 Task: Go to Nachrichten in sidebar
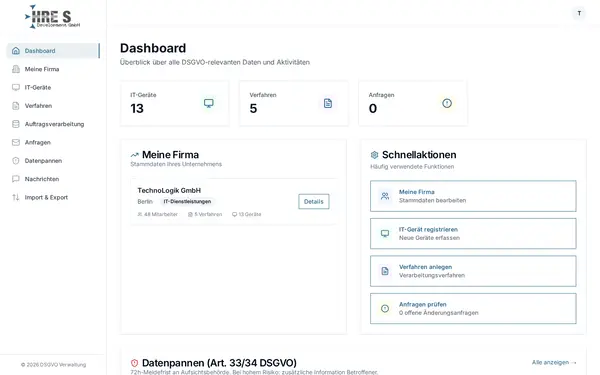(53, 179)
